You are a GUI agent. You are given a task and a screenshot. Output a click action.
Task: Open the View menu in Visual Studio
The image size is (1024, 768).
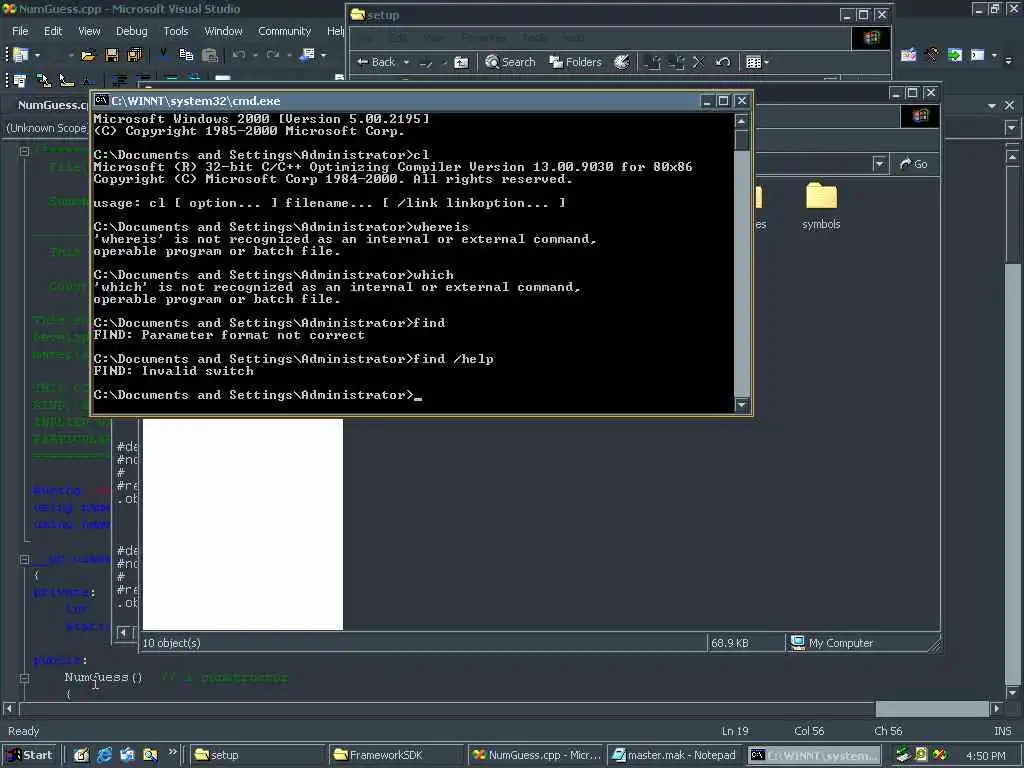[89, 31]
